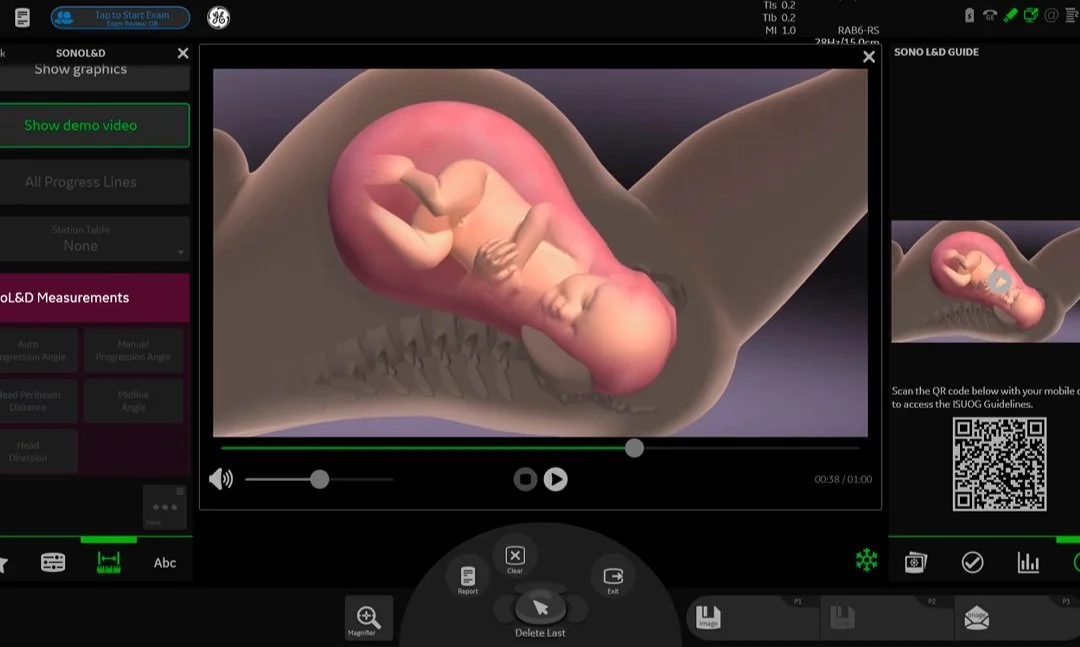The width and height of the screenshot is (1080, 647).
Task: Click the 00:38 / 01:00 time display
Action: click(x=843, y=480)
